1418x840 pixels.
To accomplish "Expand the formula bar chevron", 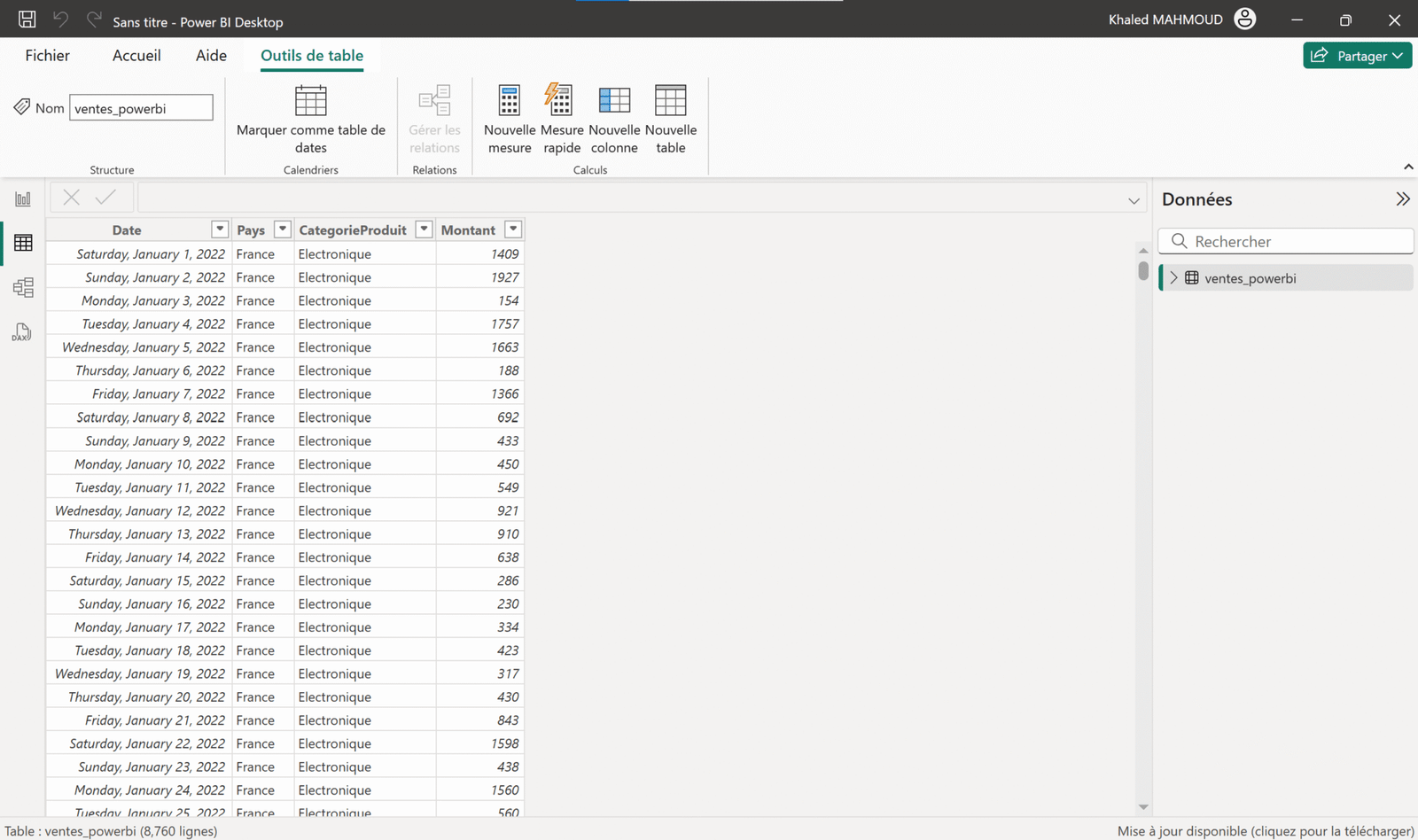I will pos(1134,199).
